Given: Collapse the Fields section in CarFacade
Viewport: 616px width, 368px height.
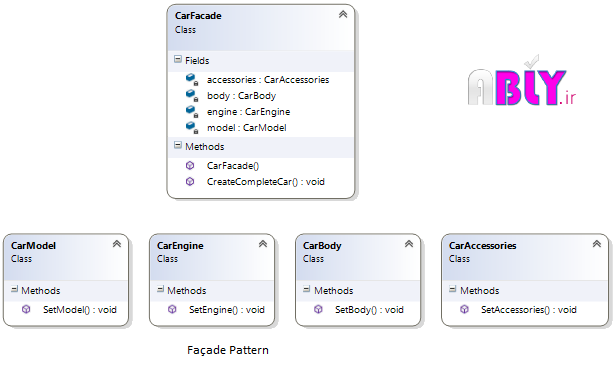Looking at the screenshot, I should (178, 59).
